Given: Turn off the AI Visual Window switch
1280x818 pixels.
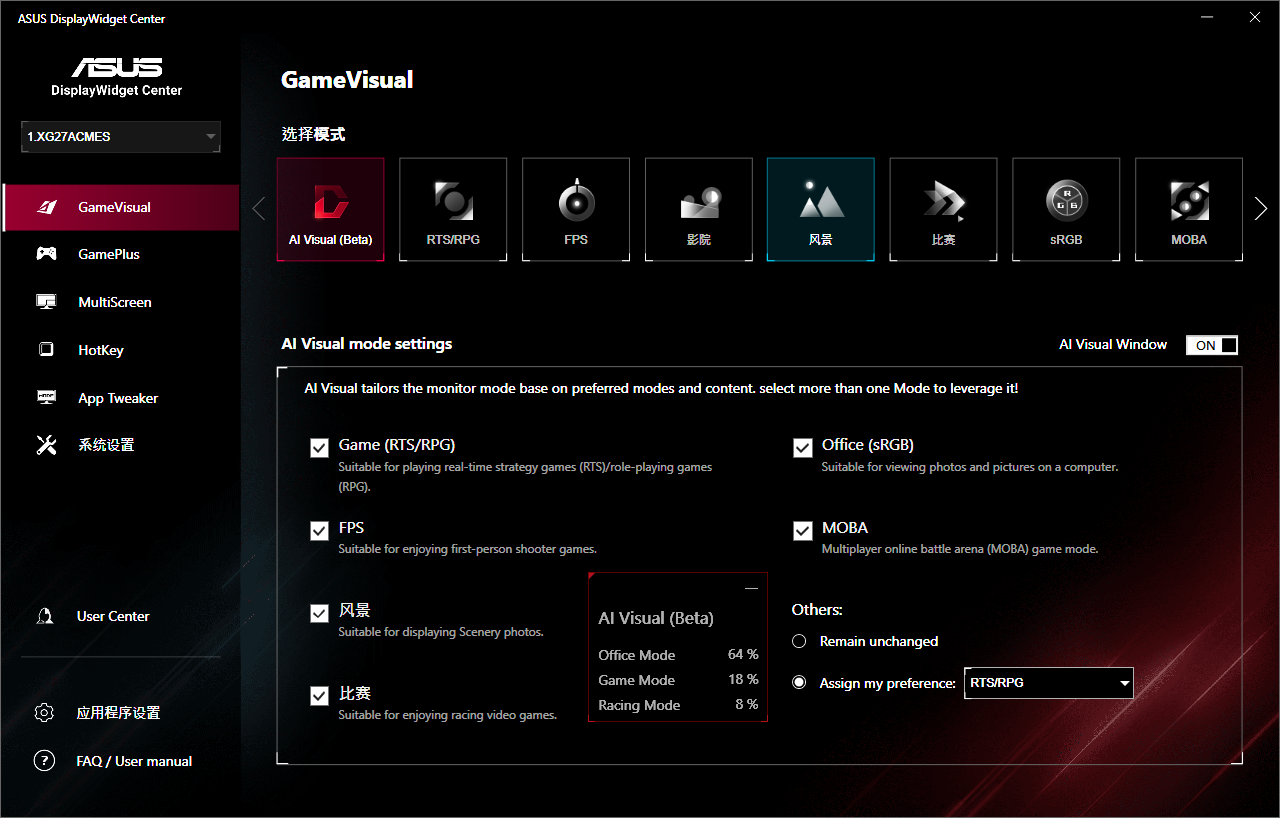Looking at the screenshot, I should (x=1212, y=345).
